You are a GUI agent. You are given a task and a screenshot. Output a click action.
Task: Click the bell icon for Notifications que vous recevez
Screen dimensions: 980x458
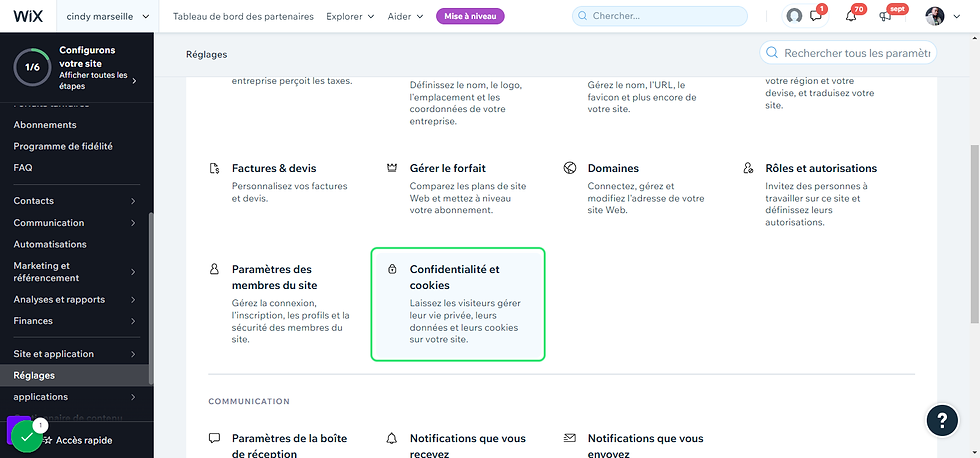[x=392, y=438]
